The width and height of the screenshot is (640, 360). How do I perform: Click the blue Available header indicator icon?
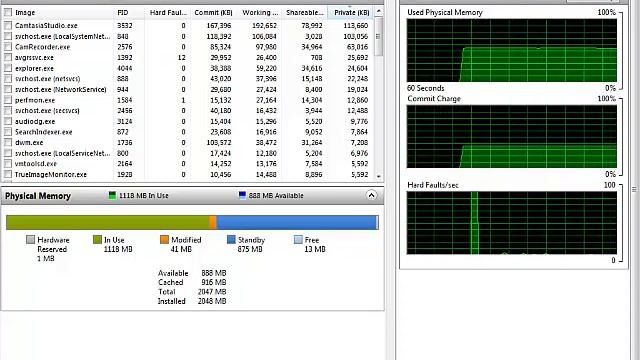point(242,195)
